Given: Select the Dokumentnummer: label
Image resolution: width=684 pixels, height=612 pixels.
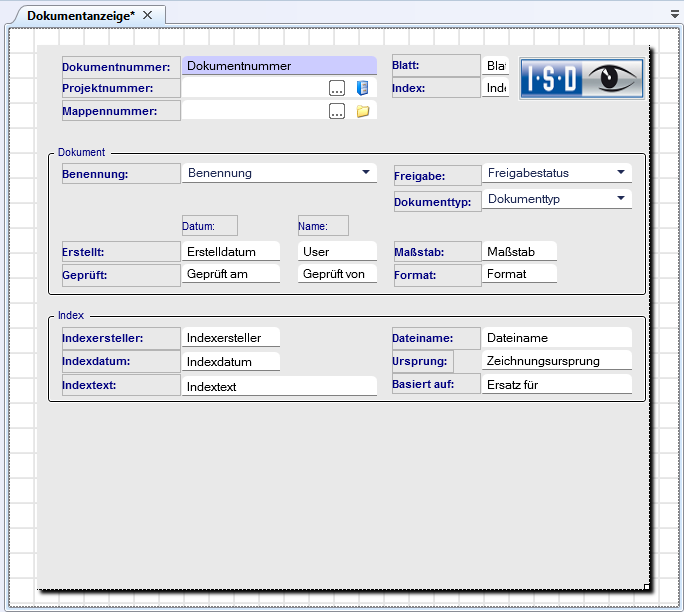Looking at the screenshot, I should 121,67.
